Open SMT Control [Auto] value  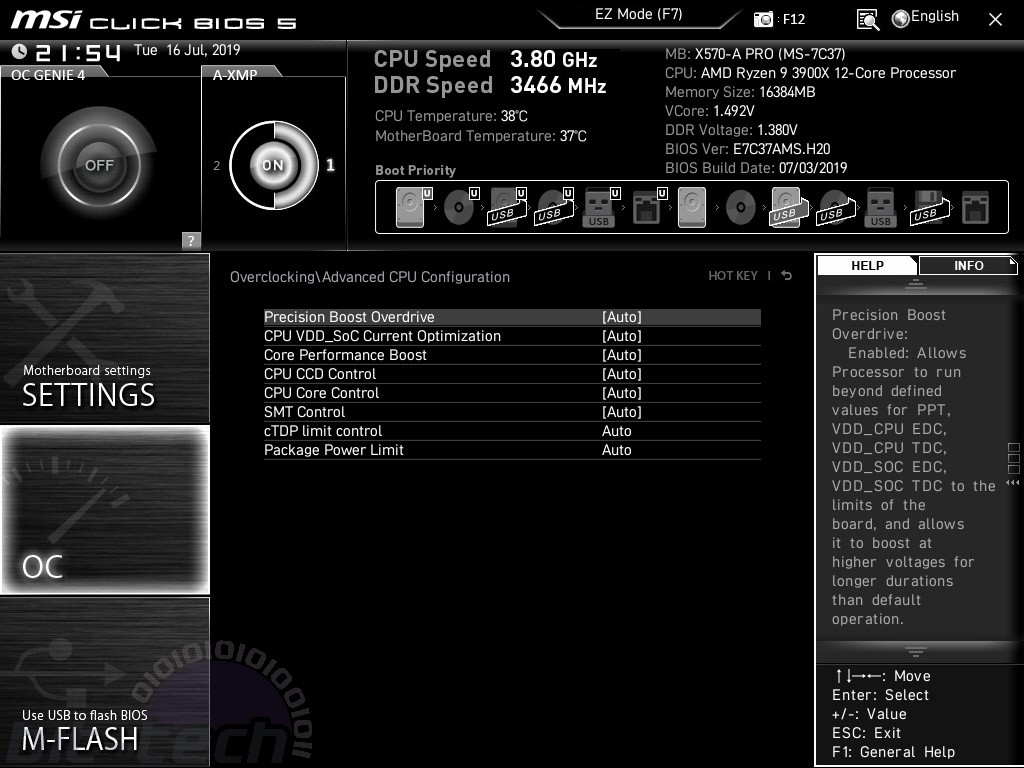click(622, 411)
